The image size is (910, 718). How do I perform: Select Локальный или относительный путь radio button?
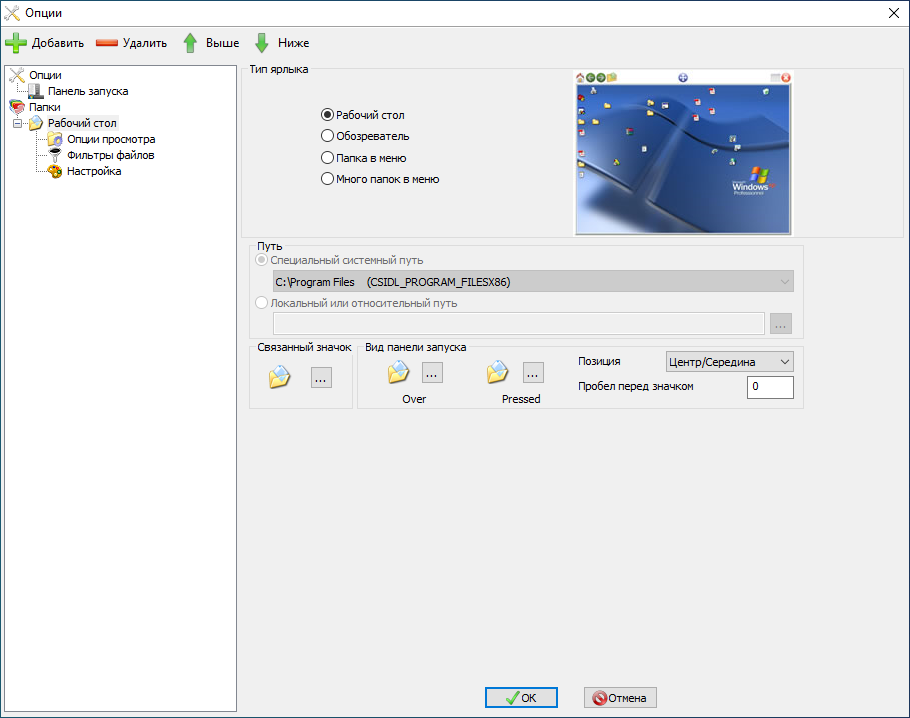[x=262, y=303]
